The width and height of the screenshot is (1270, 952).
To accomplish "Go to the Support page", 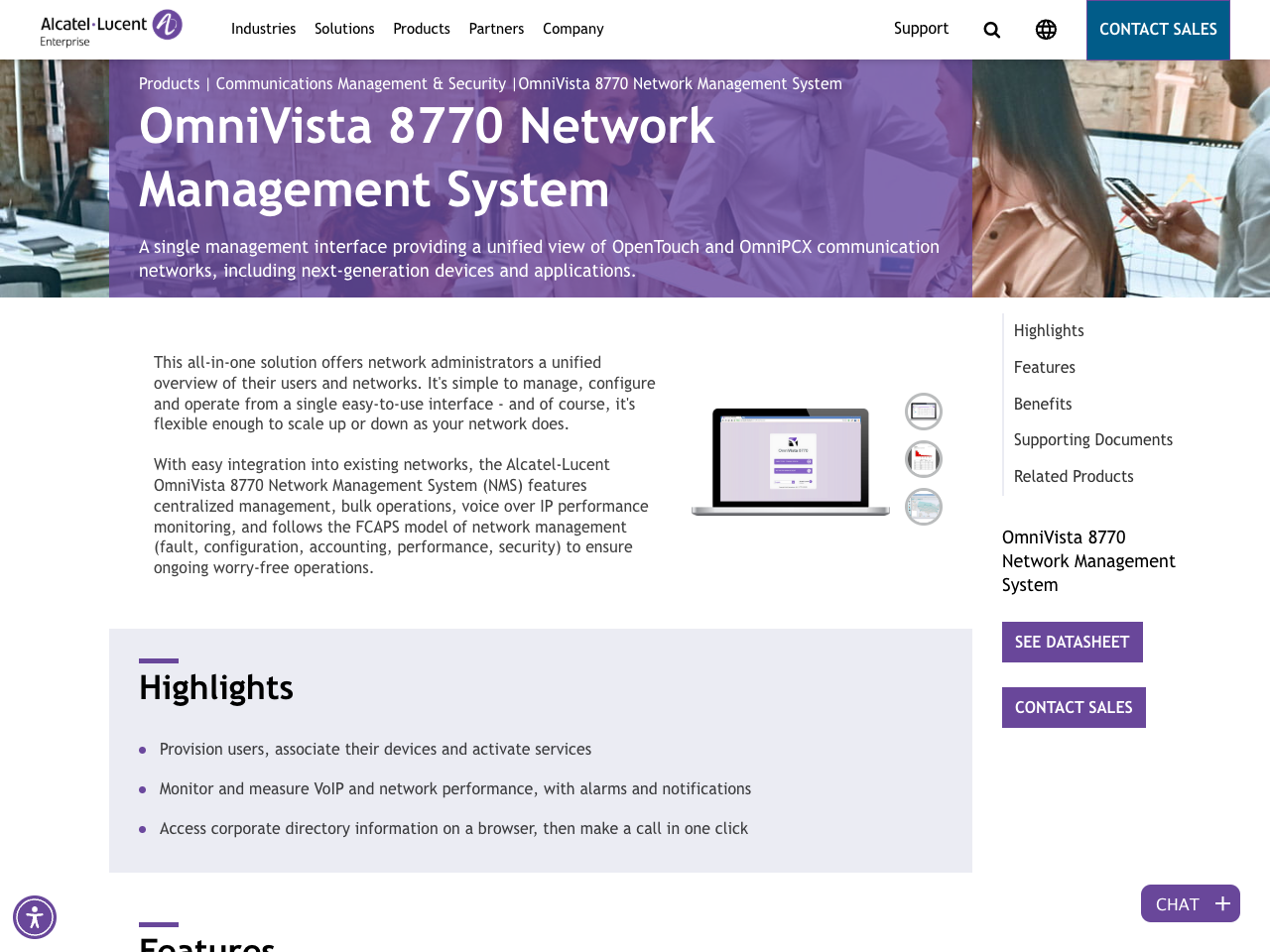I will 921,29.
